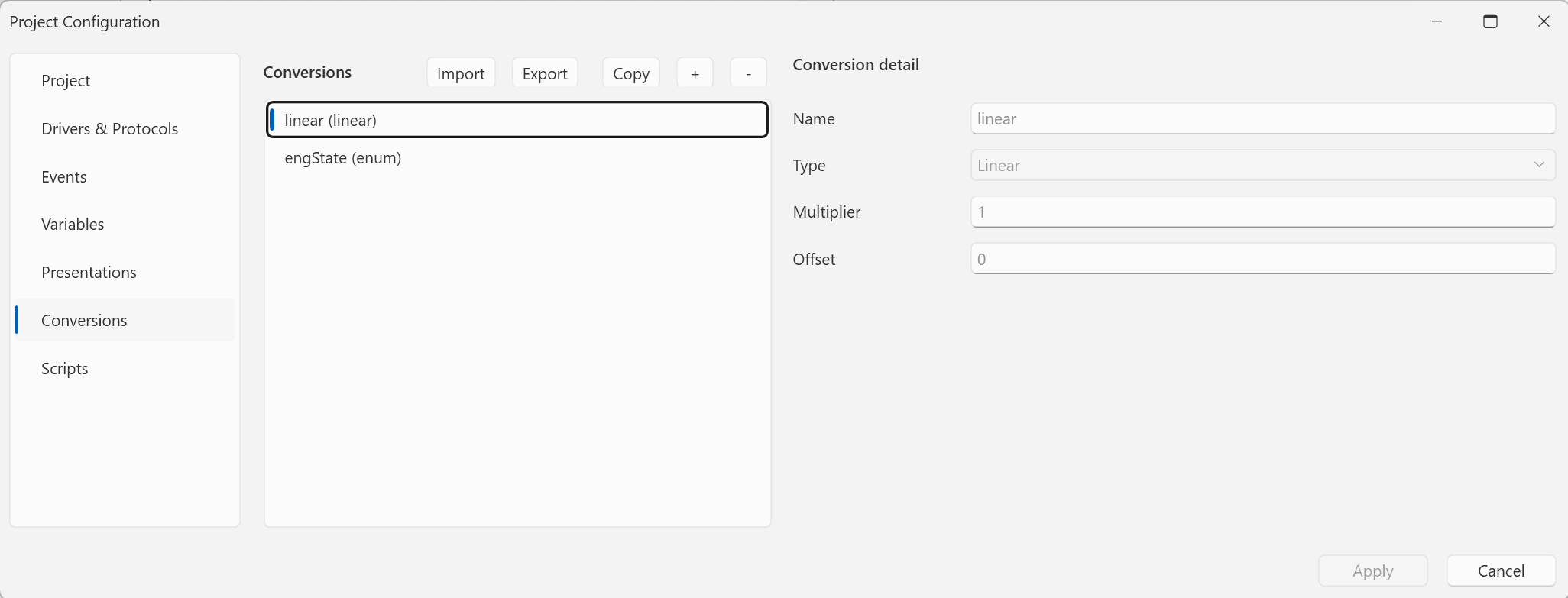Add a new conversion with plus
This screenshot has height=598, width=1568.
[x=695, y=73]
